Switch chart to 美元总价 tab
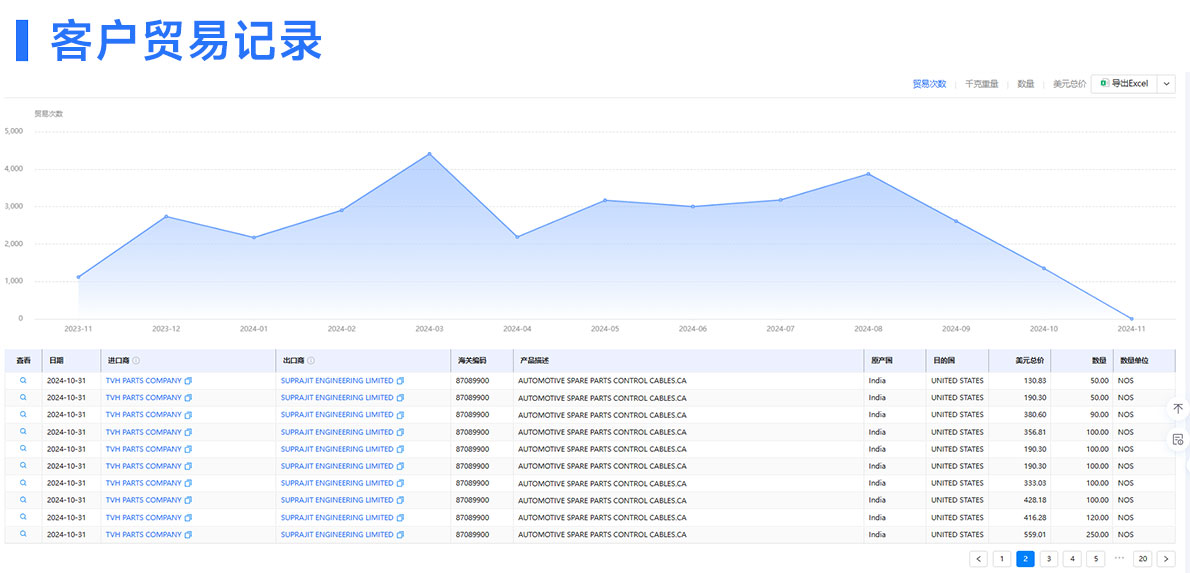Screen dimensions: 1190x573 point(1069,84)
